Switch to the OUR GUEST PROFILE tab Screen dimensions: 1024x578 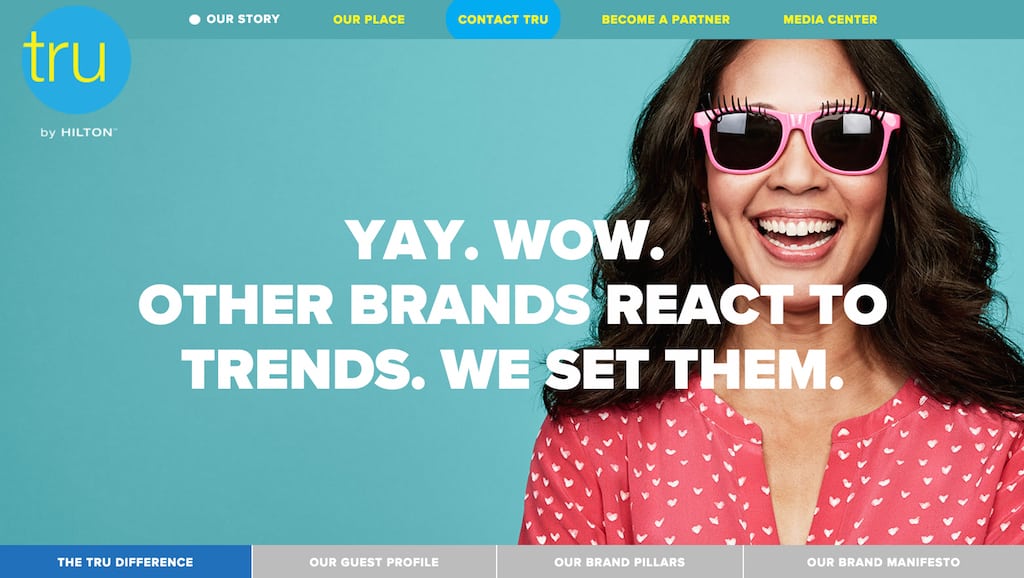(x=374, y=562)
